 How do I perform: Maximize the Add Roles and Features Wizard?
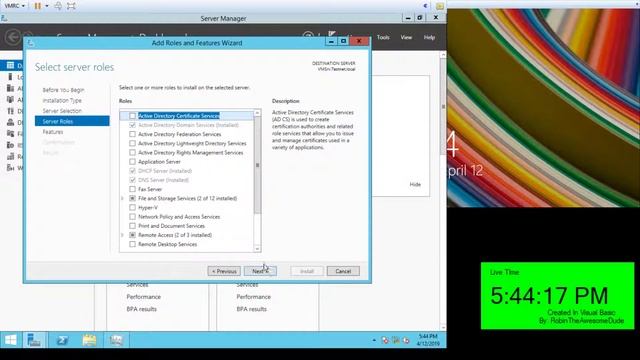click(343, 41)
